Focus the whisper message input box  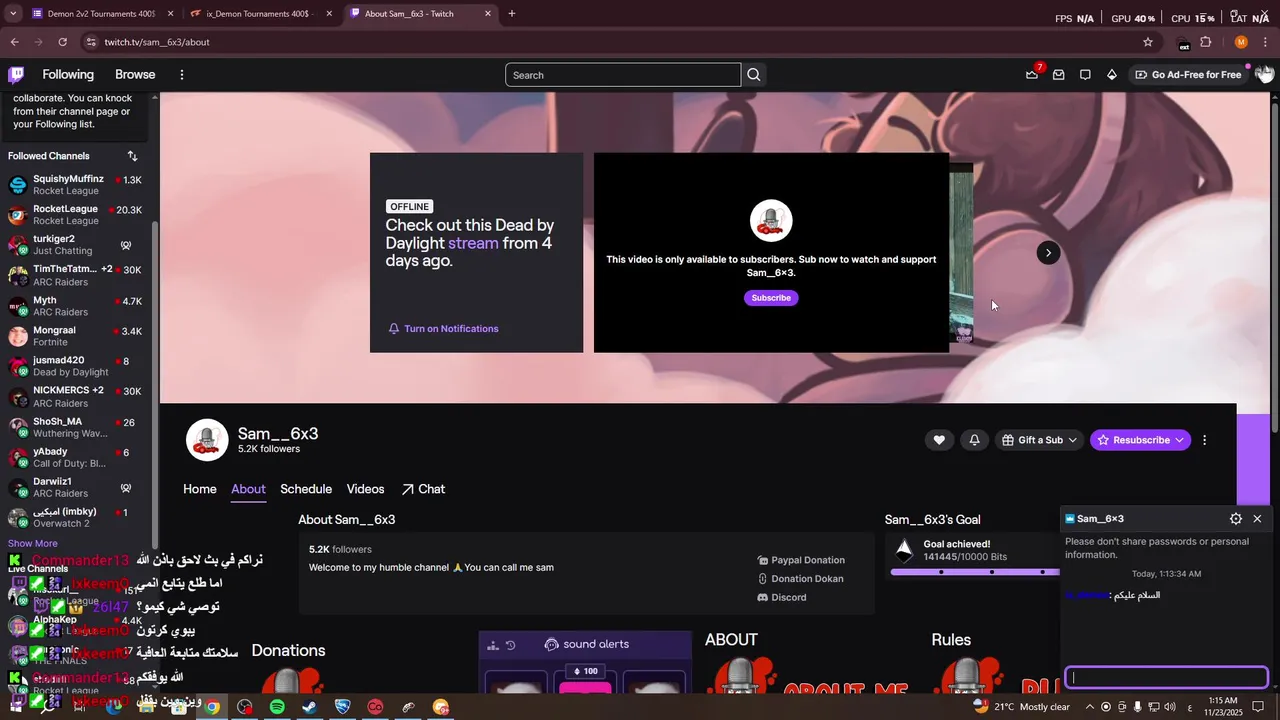(x=1166, y=677)
